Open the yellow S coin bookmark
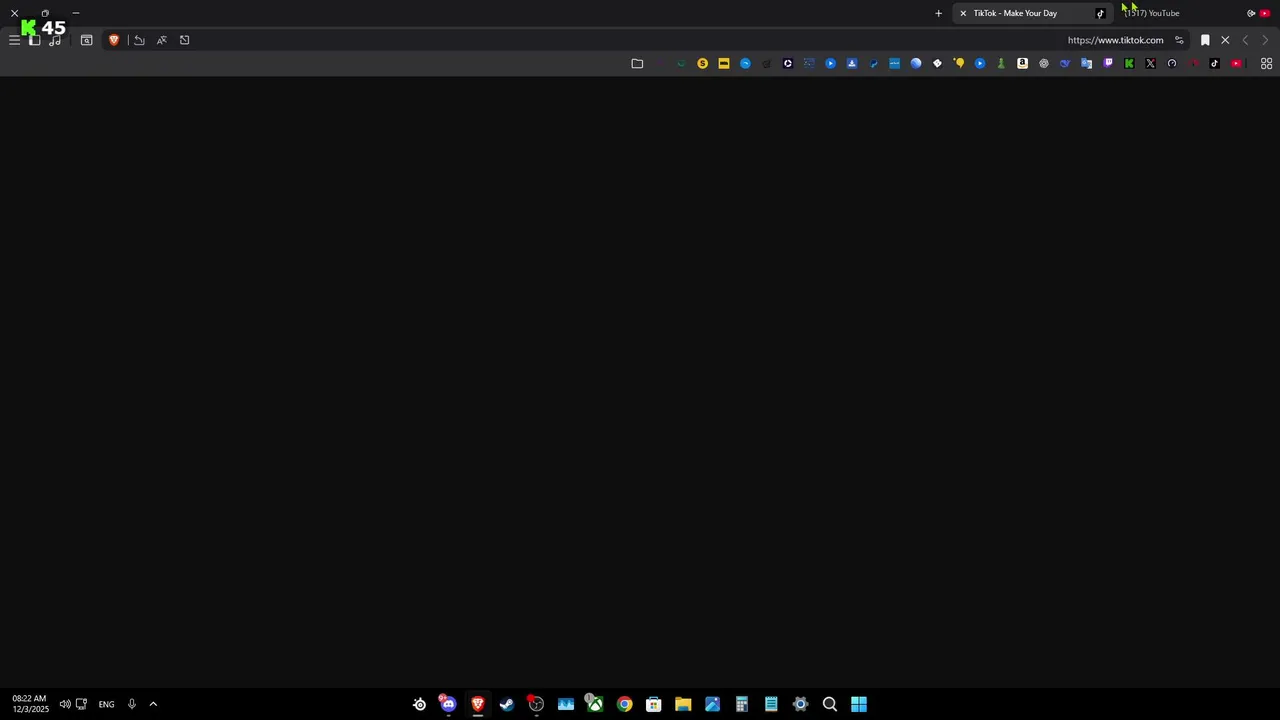1280x720 pixels. 702,63
